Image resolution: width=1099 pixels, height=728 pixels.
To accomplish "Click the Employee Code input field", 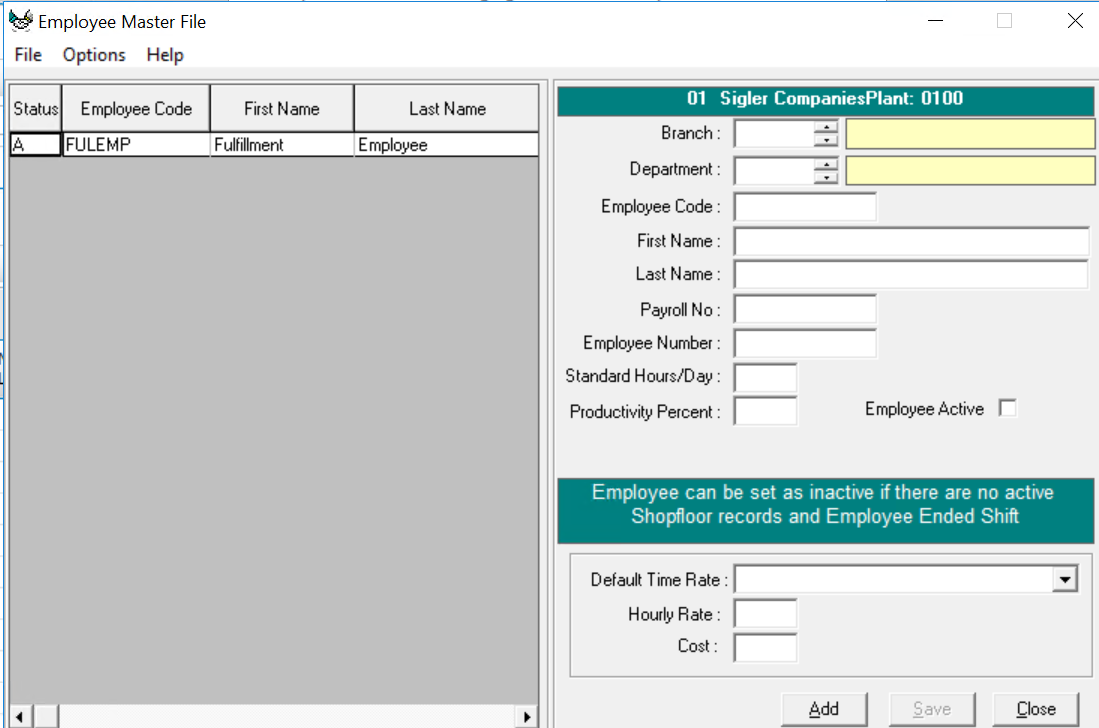I will point(804,206).
